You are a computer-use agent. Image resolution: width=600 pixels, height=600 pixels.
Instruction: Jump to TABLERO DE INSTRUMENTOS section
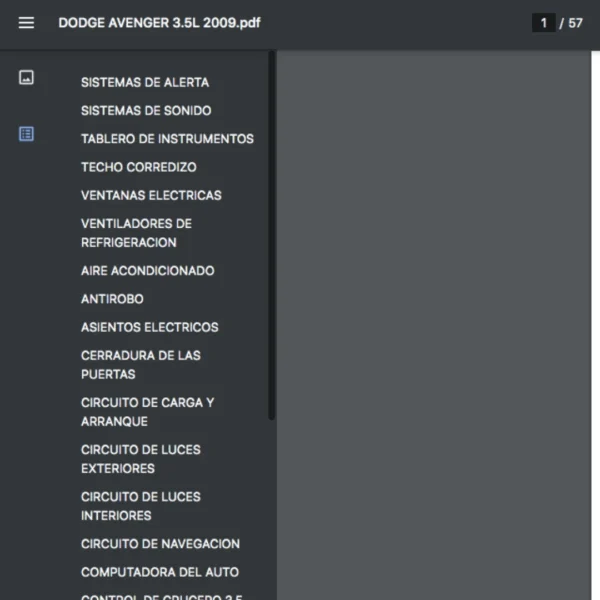[x=167, y=139]
